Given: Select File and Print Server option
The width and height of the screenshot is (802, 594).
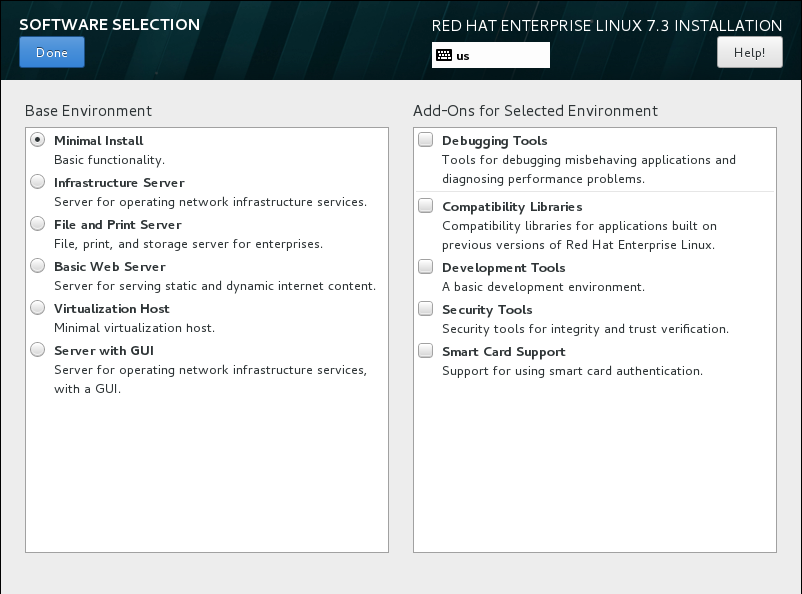Looking at the screenshot, I should [x=37, y=224].
